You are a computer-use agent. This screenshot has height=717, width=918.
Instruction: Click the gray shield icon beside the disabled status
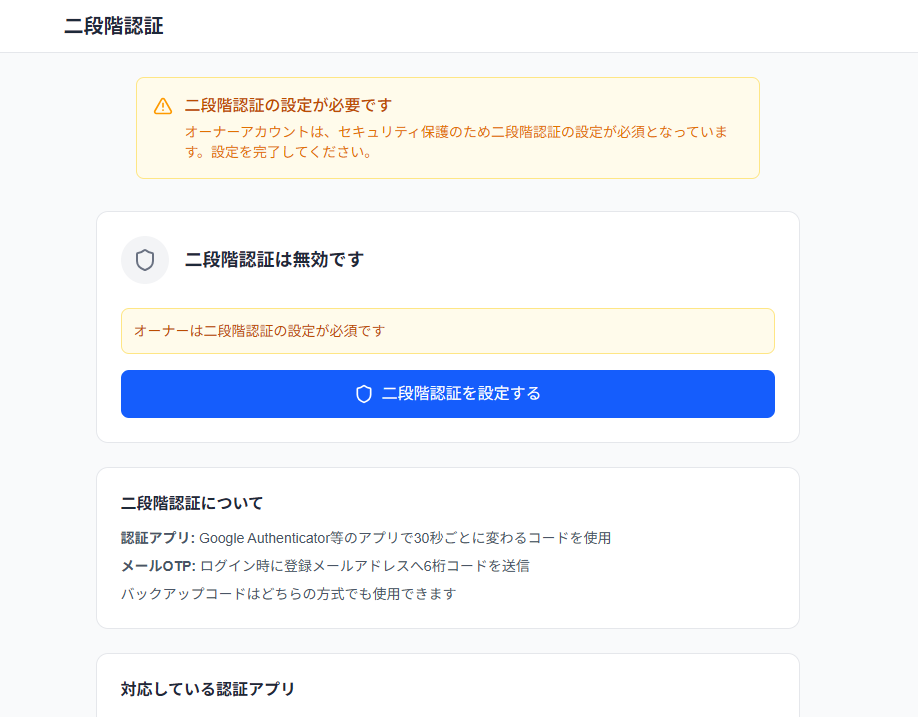(x=145, y=260)
